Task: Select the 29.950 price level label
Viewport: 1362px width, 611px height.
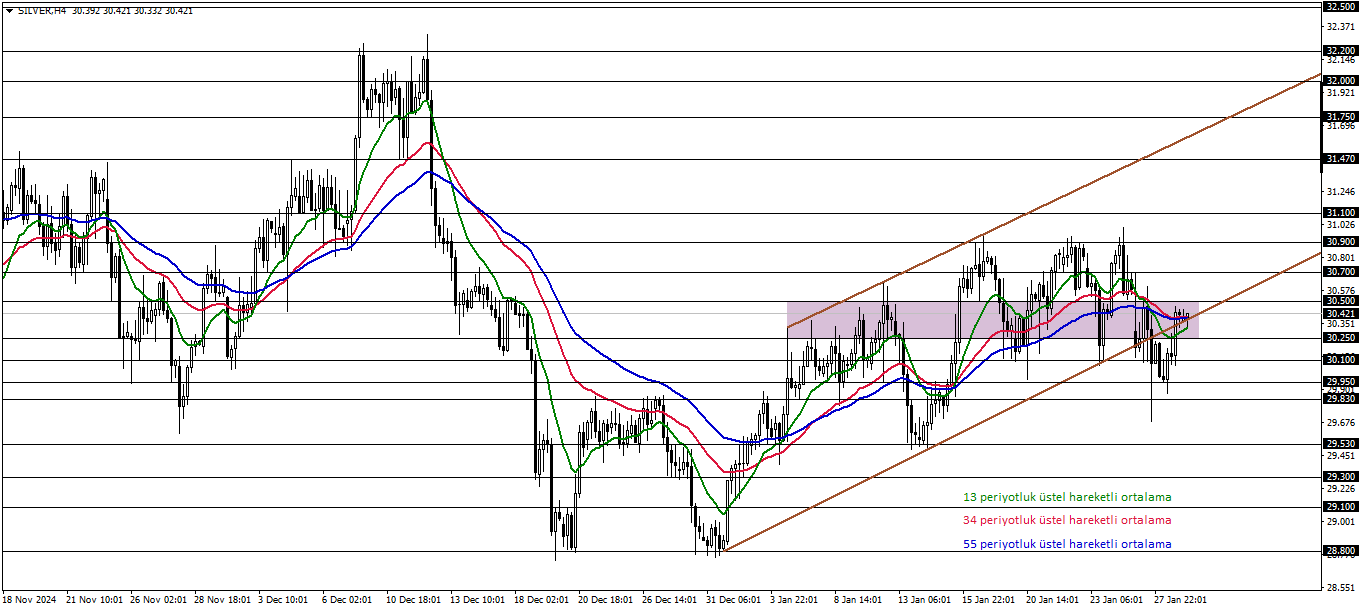Action: (x=1340, y=382)
